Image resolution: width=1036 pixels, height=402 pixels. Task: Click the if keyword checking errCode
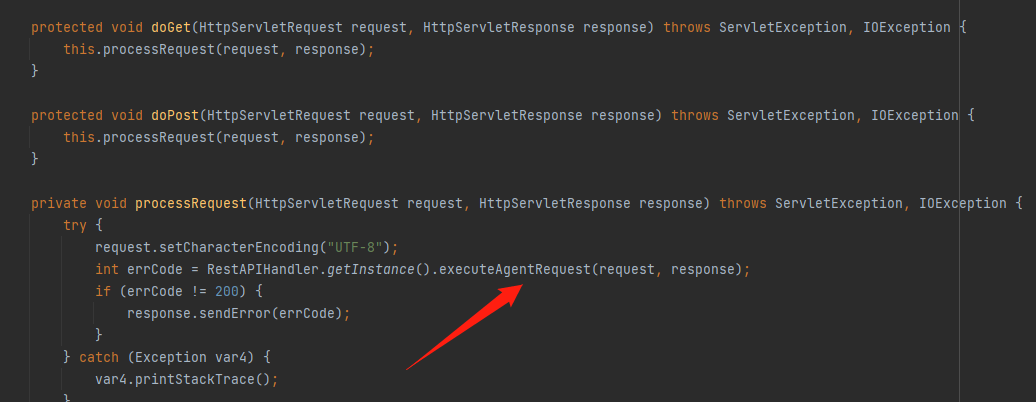point(103,291)
